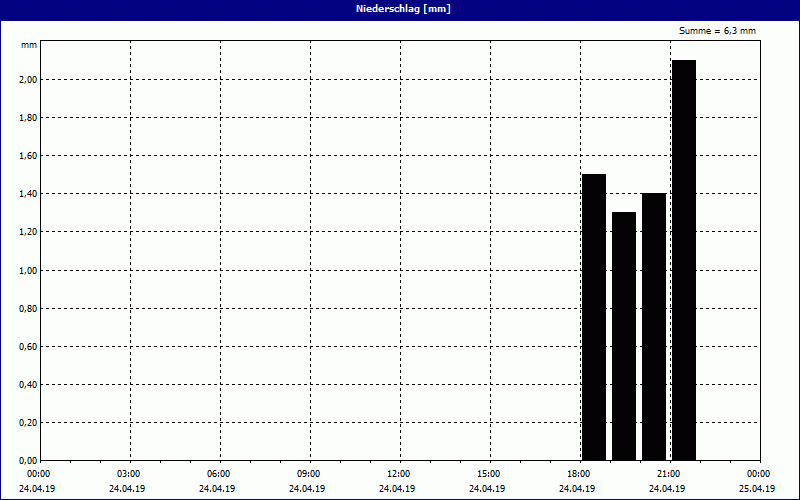The height and width of the screenshot is (500, 800).
Task: Click the 'Niederschlag [mm]' chart title
Action: [400, 9]
